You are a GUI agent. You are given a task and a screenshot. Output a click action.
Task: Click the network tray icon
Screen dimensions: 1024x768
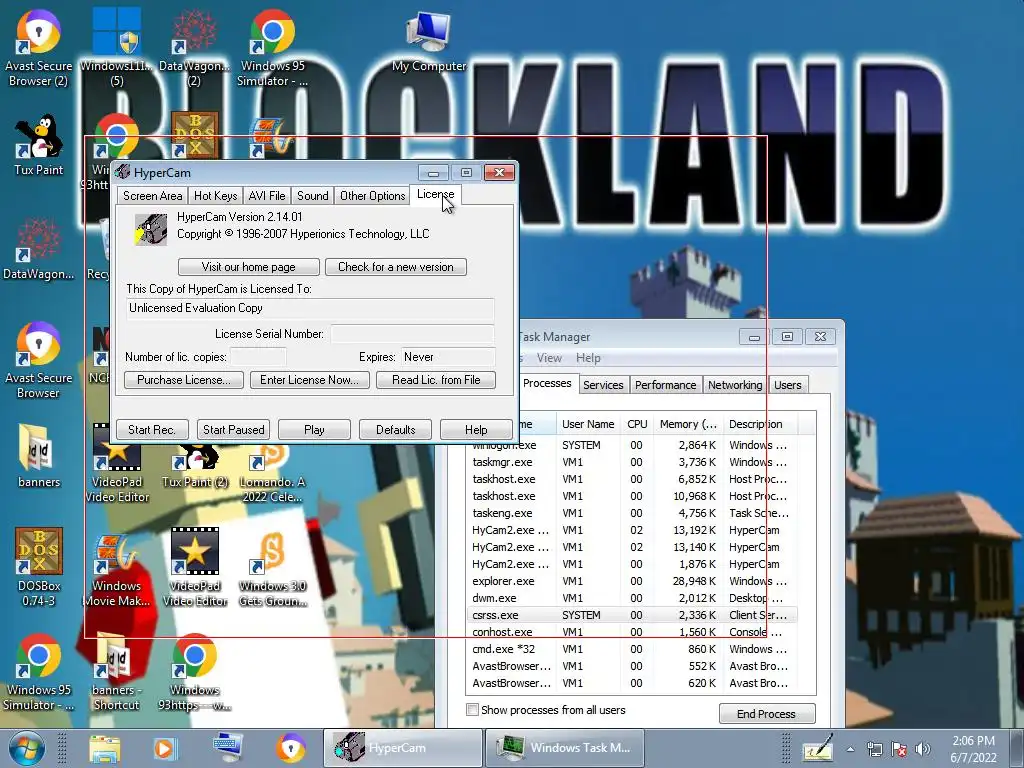pos(874,749)
